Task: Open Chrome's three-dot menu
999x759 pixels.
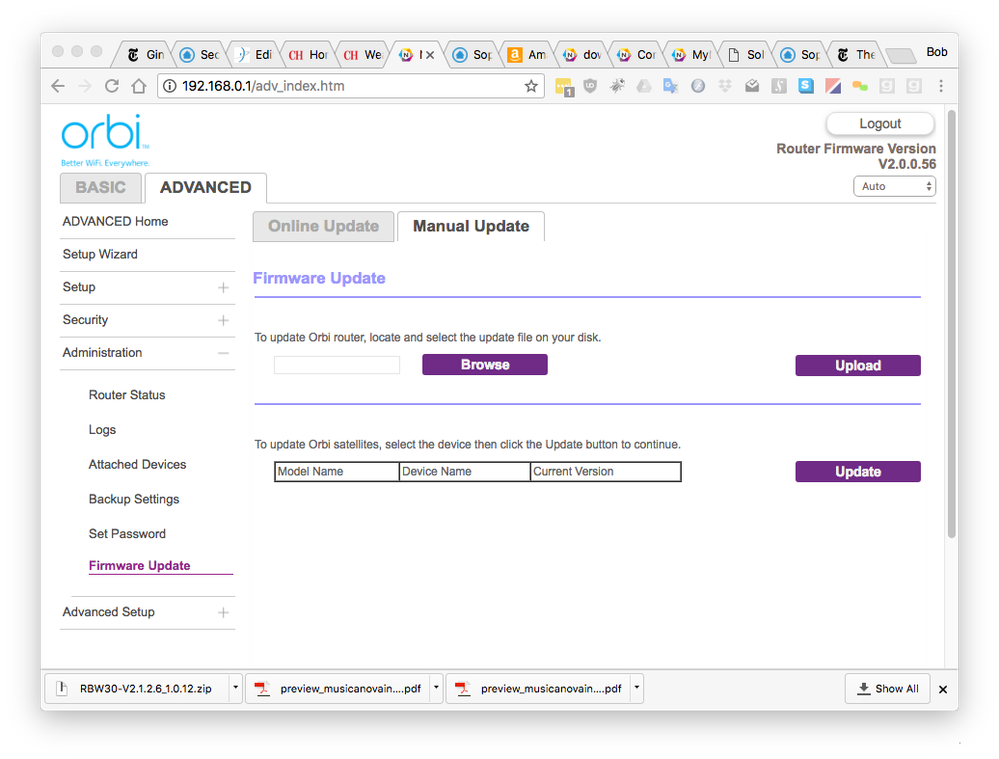Action: (941, 85)
